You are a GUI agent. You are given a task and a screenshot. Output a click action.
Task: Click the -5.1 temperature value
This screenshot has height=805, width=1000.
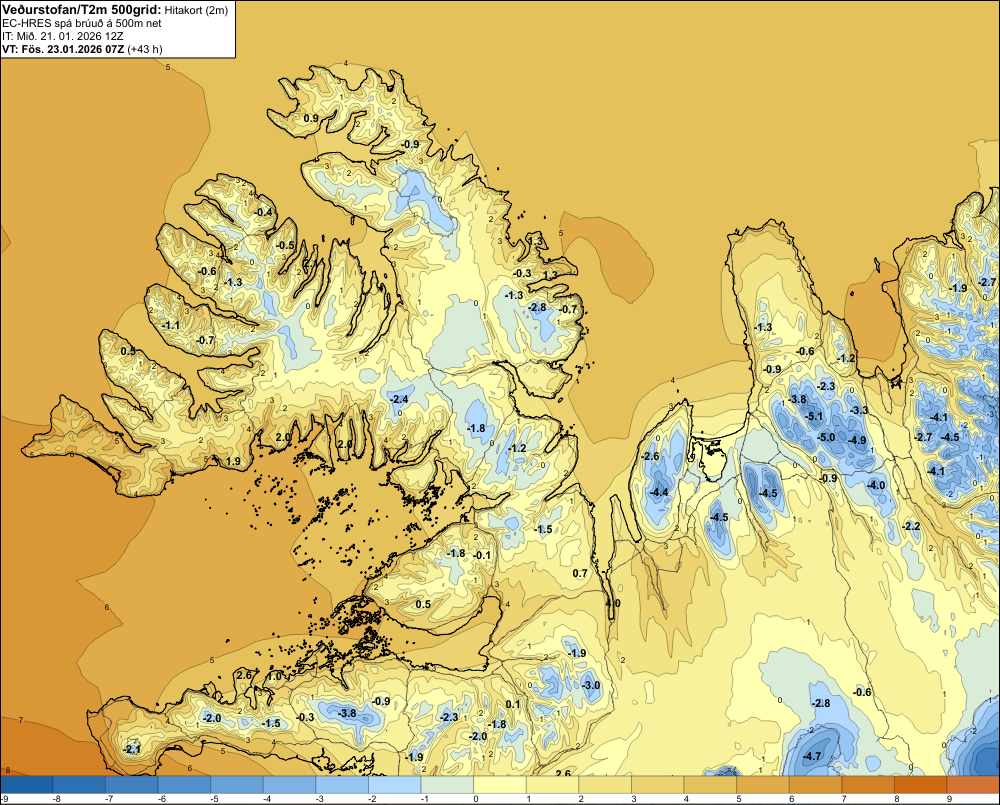813,417
